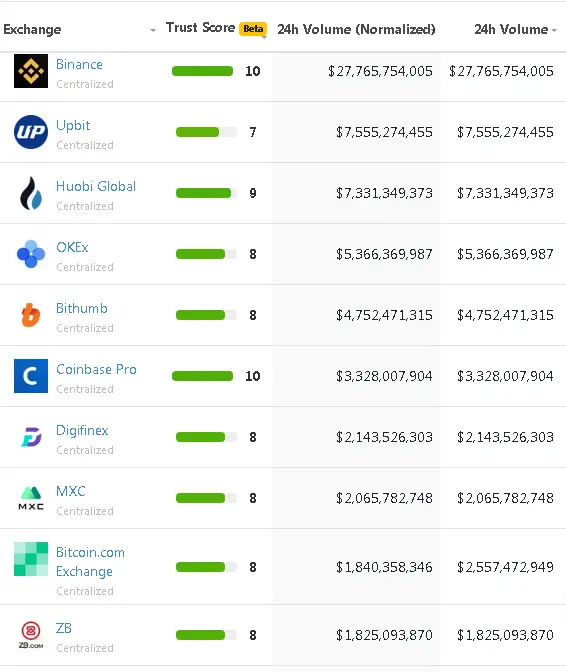
Task: Select normalized volume $1,840,358,346 for Bitcoin.com
Action: (x=384, y=567)
